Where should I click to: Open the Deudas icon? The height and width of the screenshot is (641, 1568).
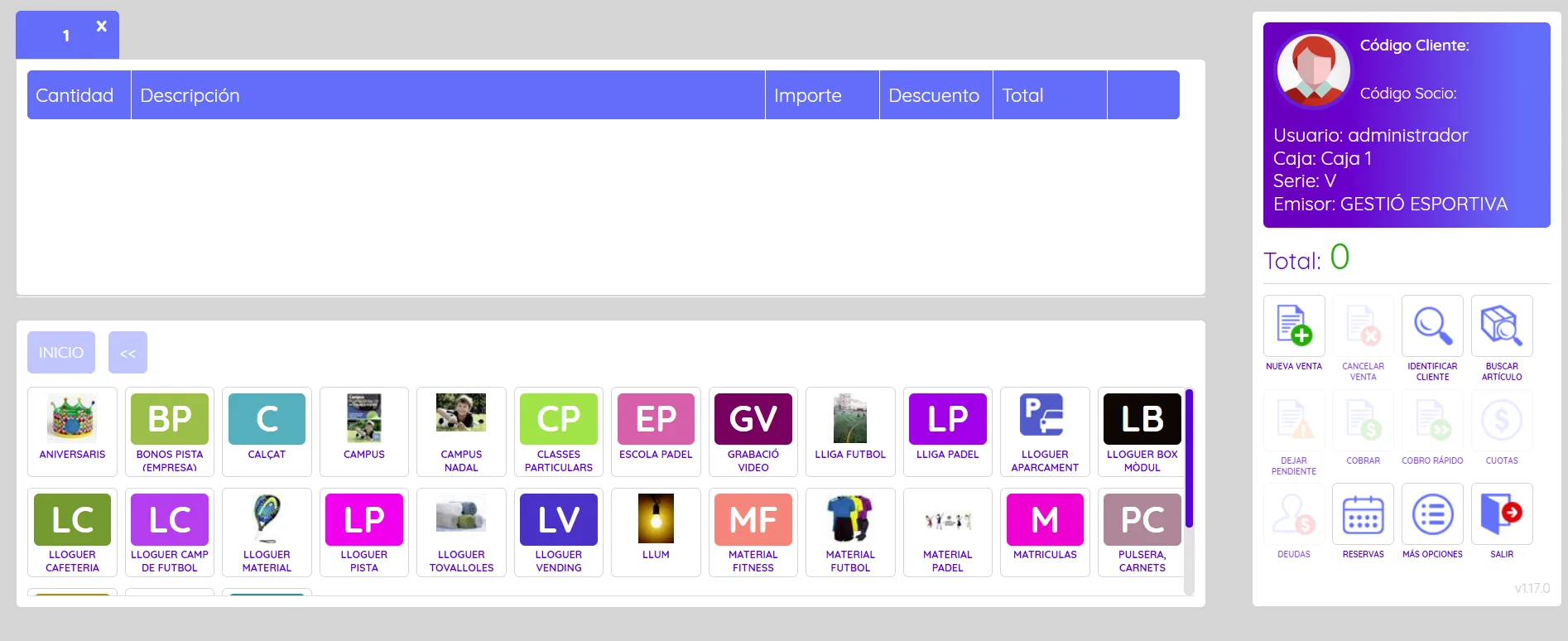(x=1294, y=514)
